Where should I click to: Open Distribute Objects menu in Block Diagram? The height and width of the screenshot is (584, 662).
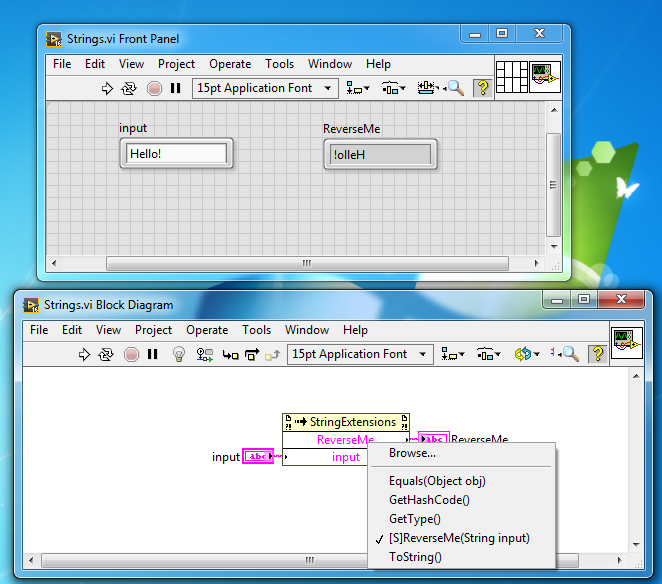click(x=488, y=354)
